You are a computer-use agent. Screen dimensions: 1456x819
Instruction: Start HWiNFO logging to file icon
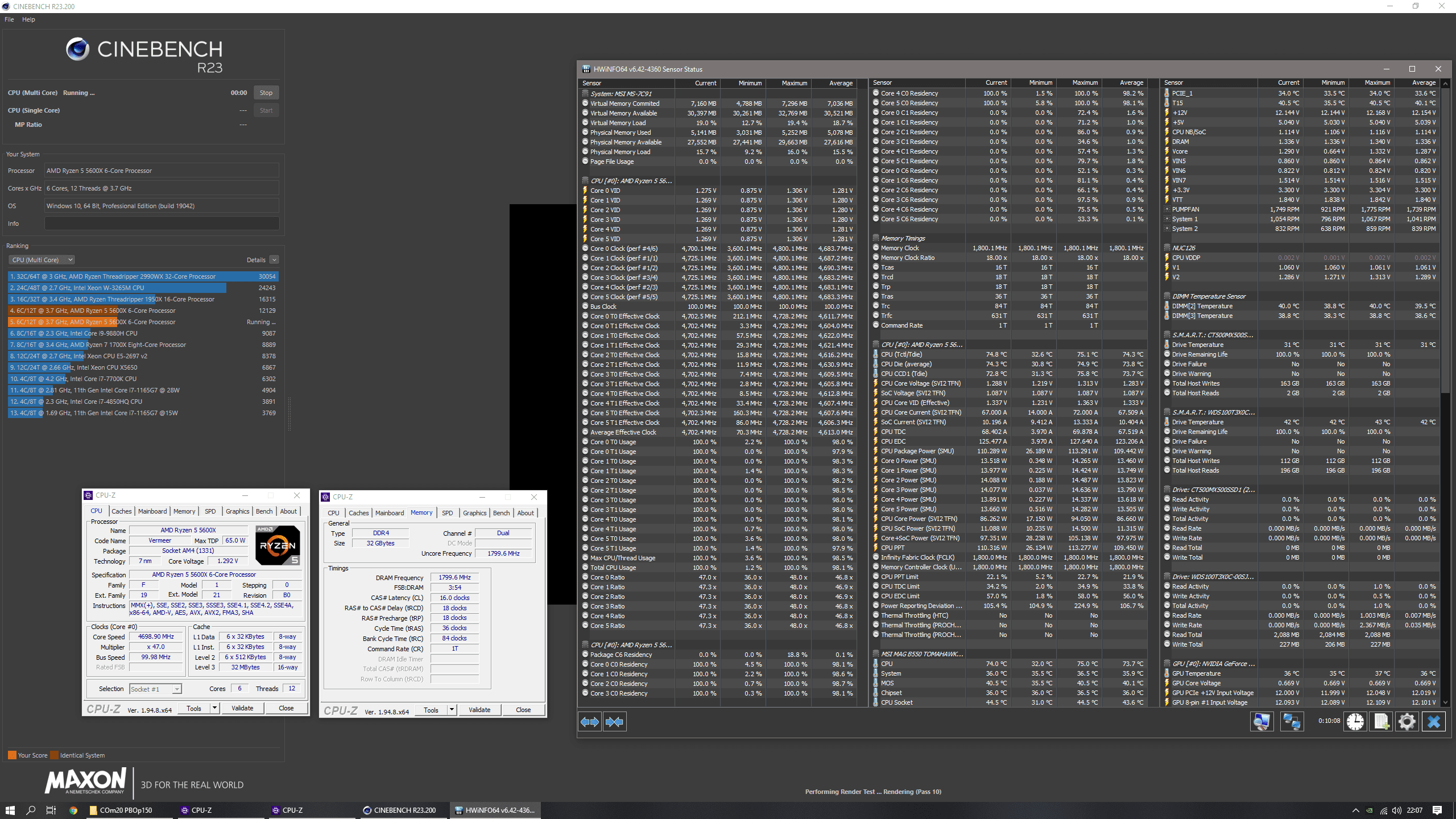tap(1381, 722)
